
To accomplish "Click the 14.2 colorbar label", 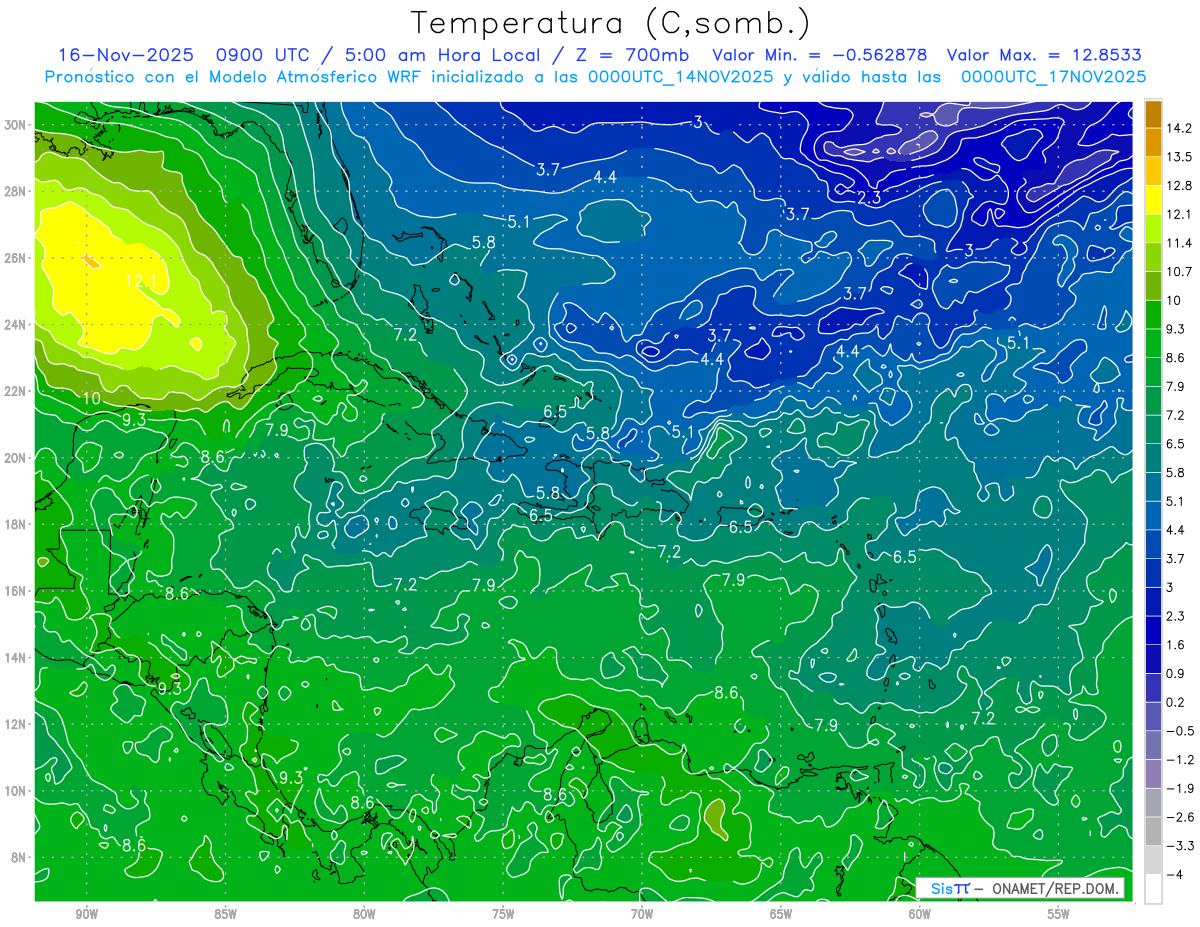I will (1180, 128).
